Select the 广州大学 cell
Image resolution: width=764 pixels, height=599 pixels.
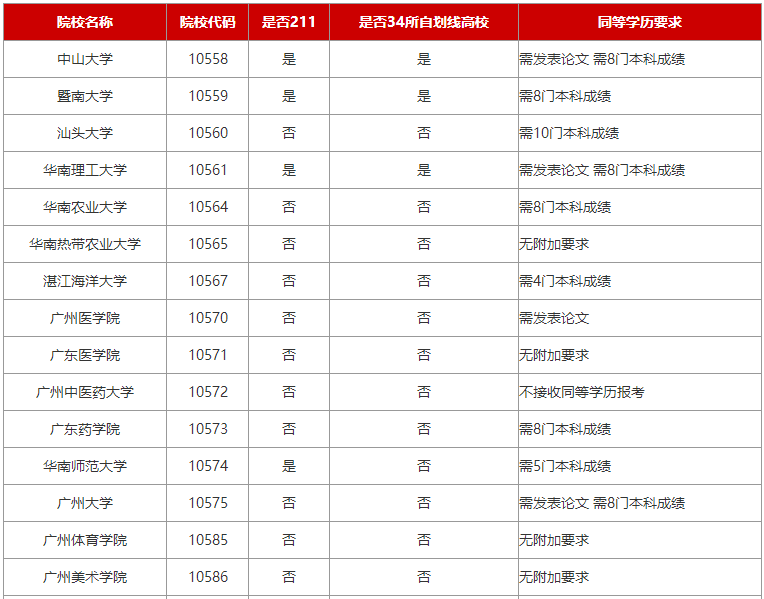click(x=85, y=503)
